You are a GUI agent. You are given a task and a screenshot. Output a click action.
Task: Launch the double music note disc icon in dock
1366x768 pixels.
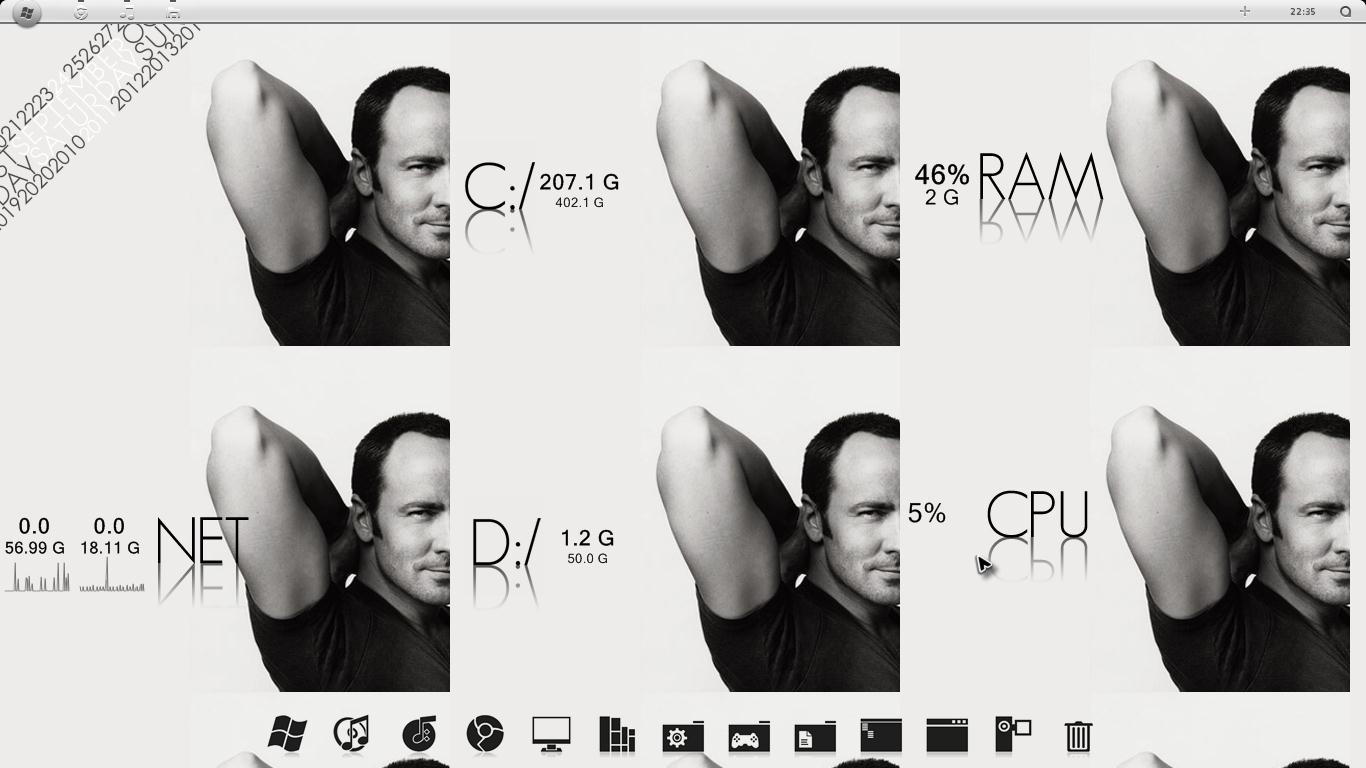(x=351, y=734)
